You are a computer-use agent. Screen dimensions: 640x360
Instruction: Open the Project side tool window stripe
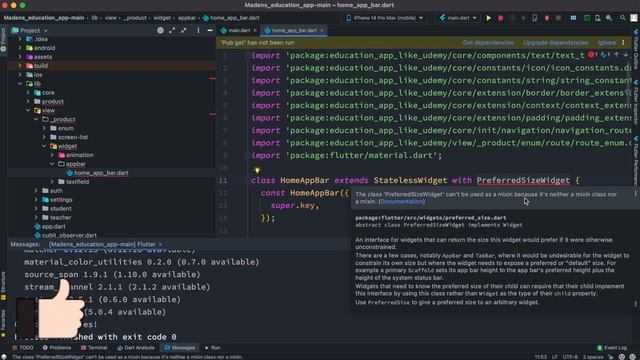3,40
